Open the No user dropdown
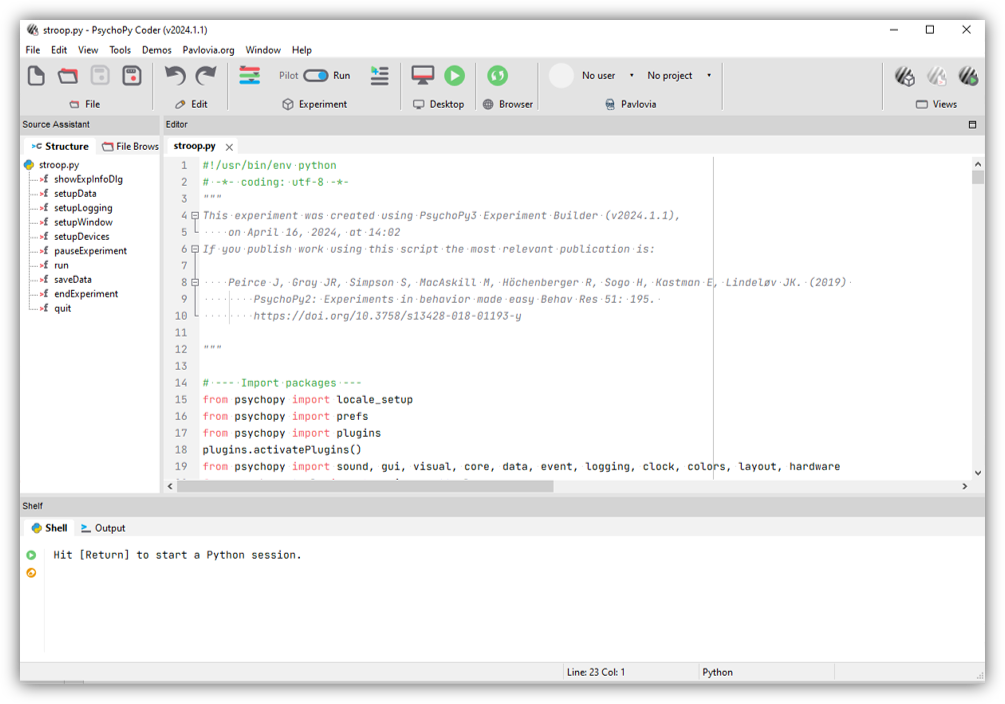Screen dimensions: 1005x704 (608, 76)
